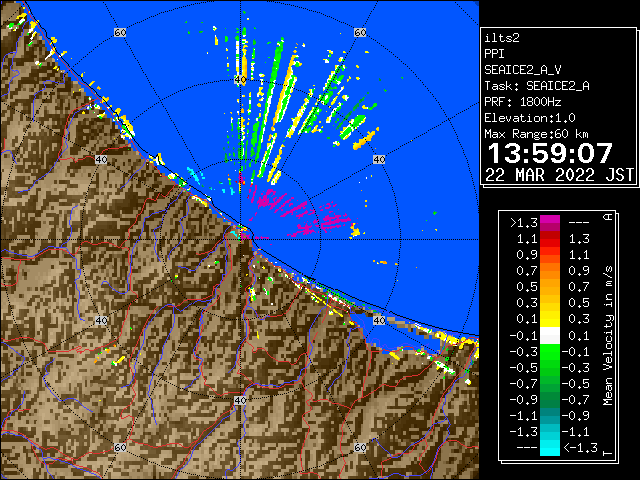Viewport: 640px width, 480px height.
Task: Click the '40' ring label east-southeast near the coast
Action: tap(379, 321)
